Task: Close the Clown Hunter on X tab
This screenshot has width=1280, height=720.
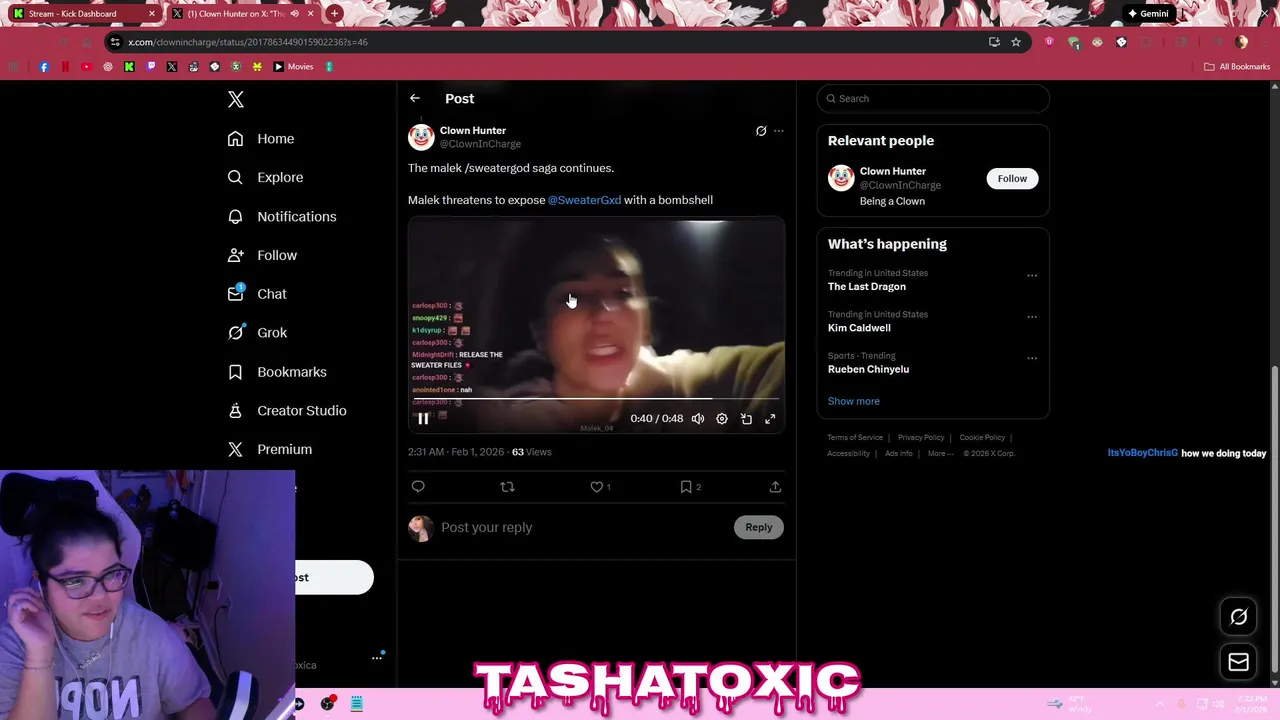Action: (311, 14)
